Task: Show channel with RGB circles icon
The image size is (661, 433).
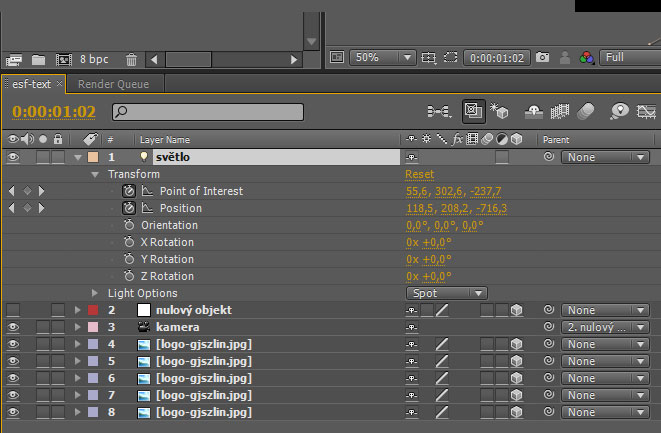Action: [x=586, y=57]
